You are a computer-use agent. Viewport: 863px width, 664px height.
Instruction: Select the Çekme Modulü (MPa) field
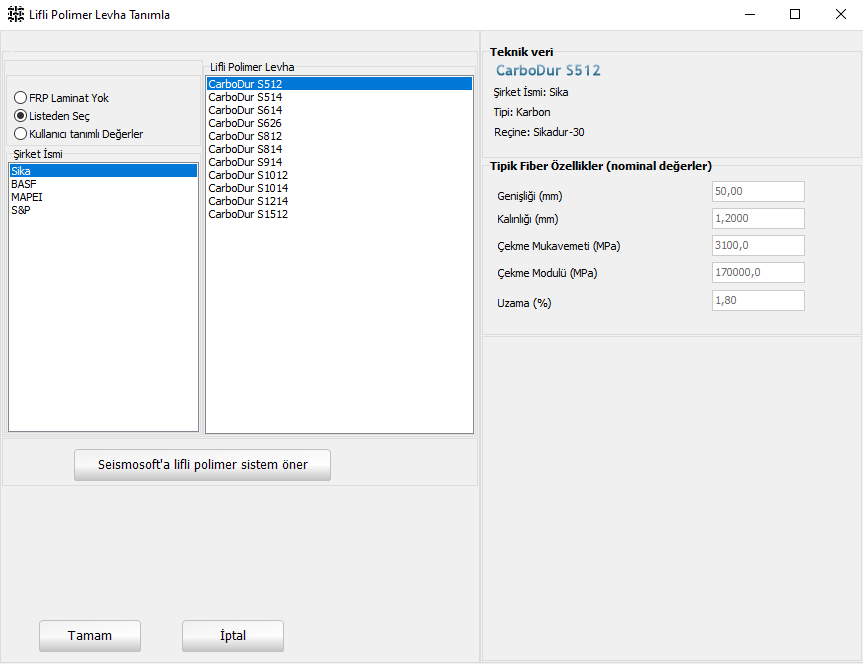pos(758,273)
